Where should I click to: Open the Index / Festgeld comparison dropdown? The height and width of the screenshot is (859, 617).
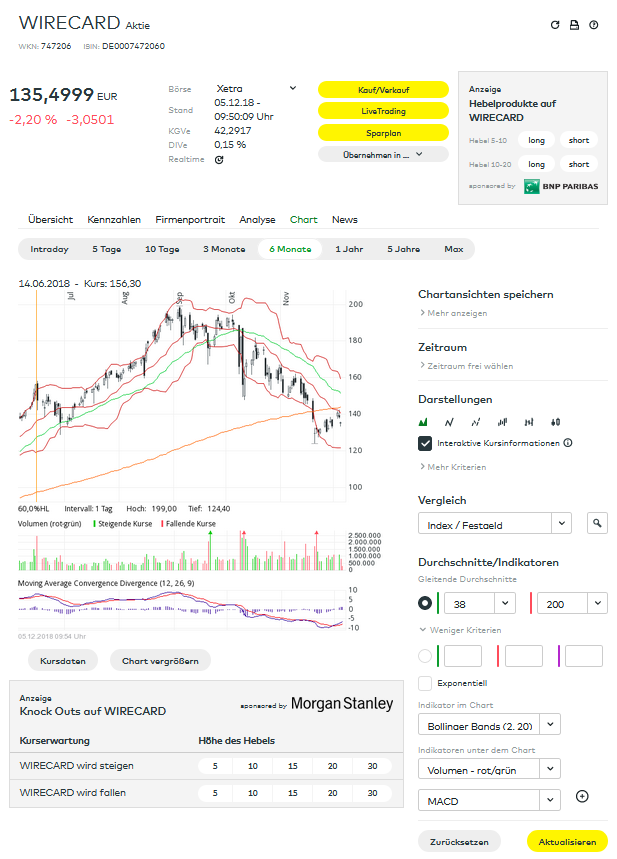tap(495, 523)
